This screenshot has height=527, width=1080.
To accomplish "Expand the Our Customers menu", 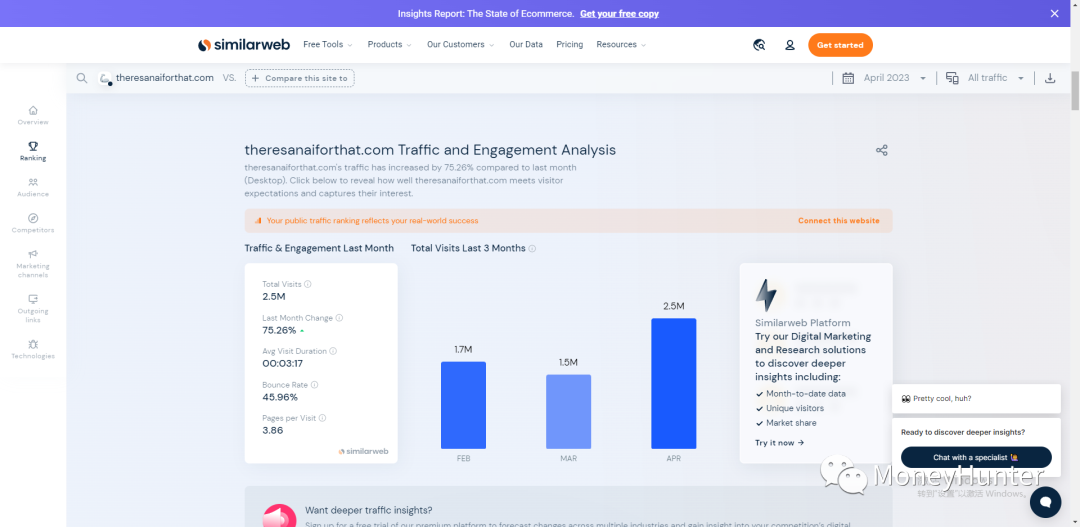I will click(x=461, y=45).
